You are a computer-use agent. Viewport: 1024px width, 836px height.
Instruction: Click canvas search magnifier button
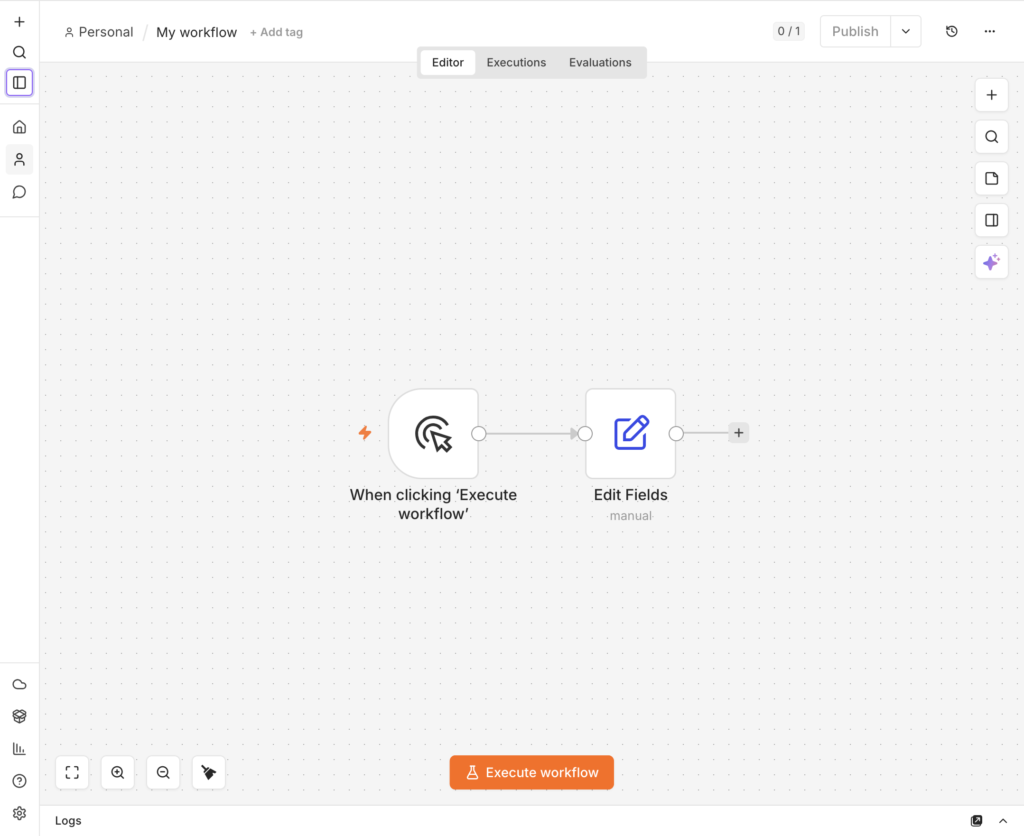[x=991, y=137]
